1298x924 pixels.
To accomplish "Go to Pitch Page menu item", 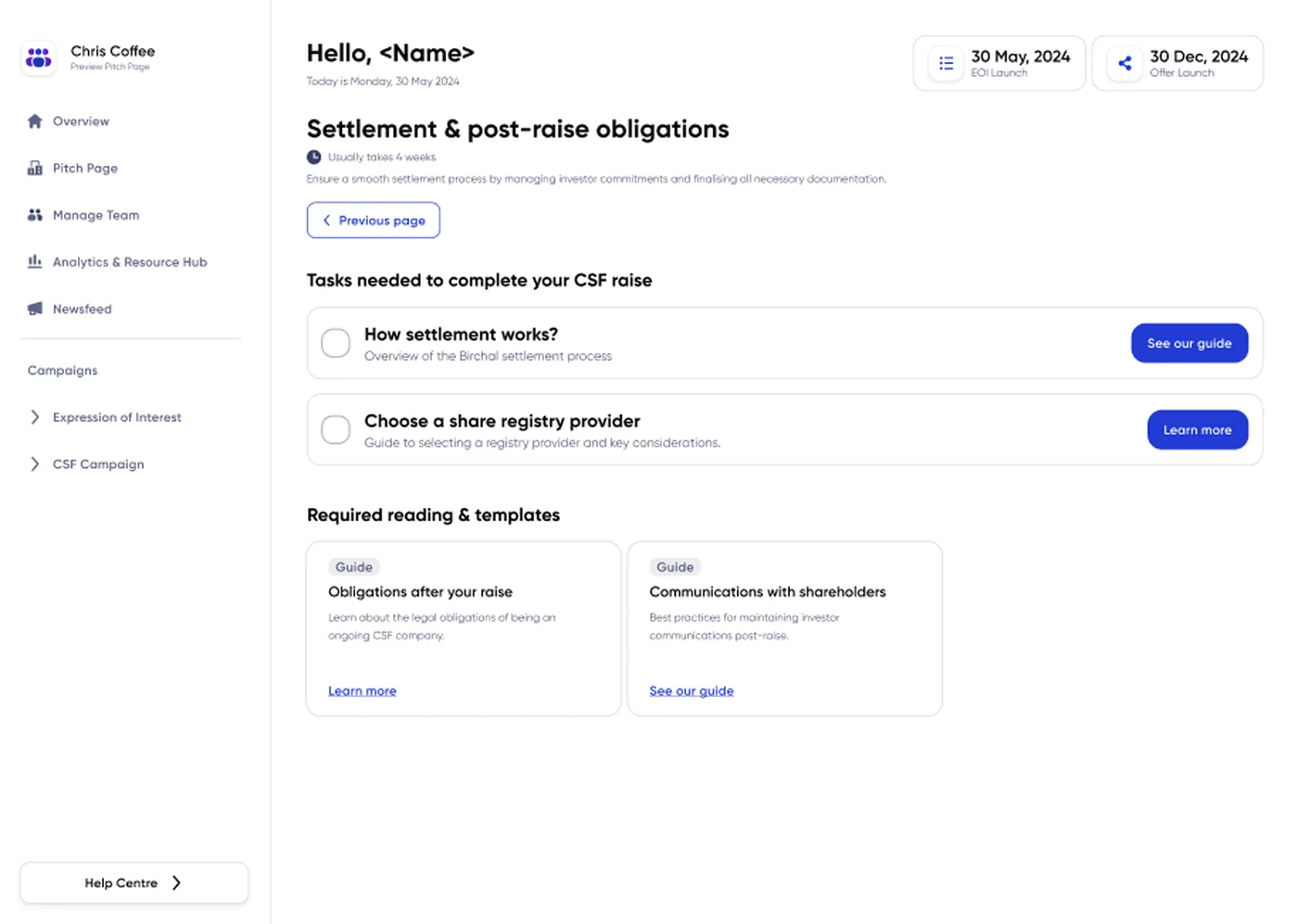I will coord(85,168).
